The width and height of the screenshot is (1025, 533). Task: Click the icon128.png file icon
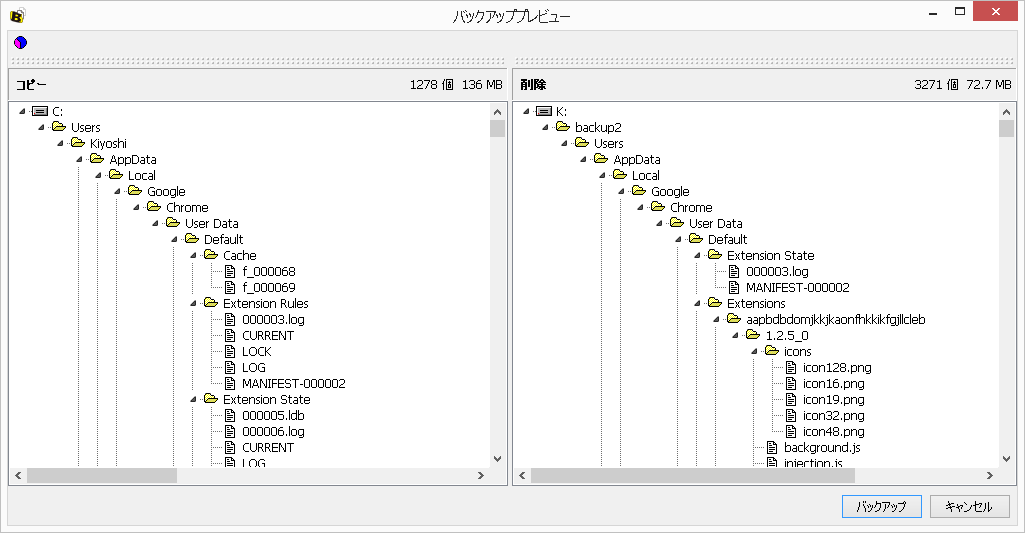pos(791,367)
